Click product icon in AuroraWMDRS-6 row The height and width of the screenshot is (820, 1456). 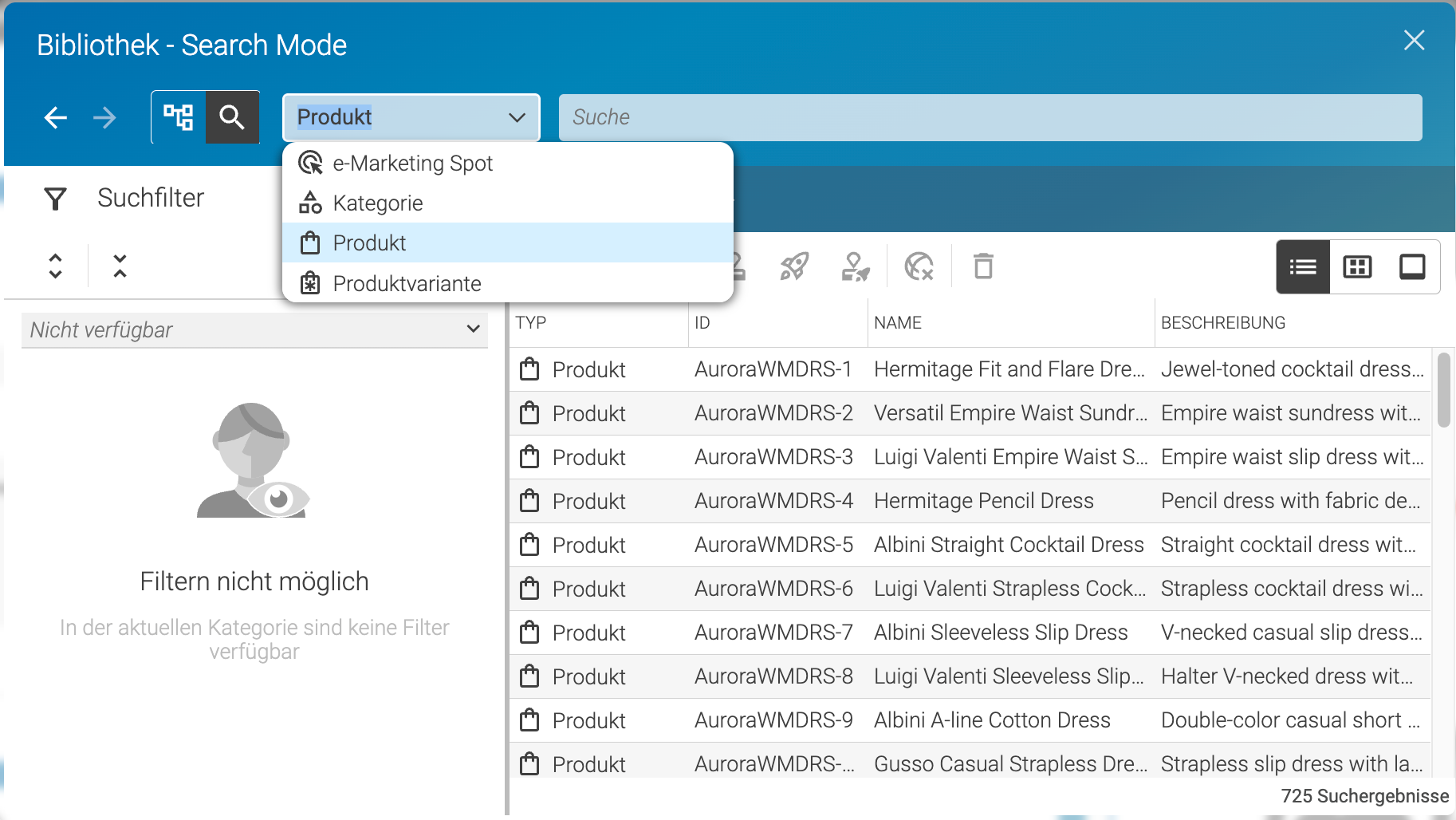(x=529, y=588)
